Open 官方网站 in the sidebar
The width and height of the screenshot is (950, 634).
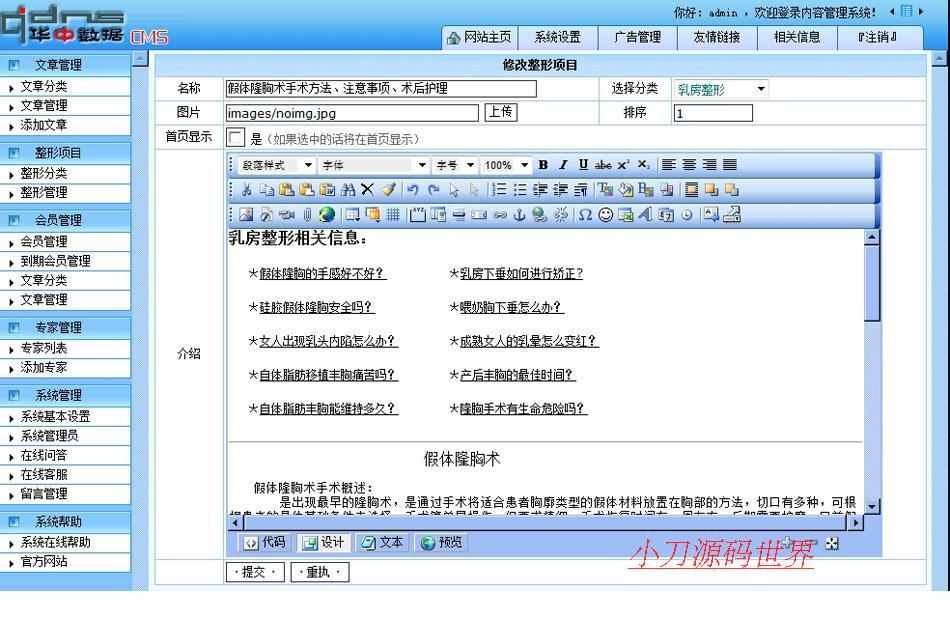44,562
